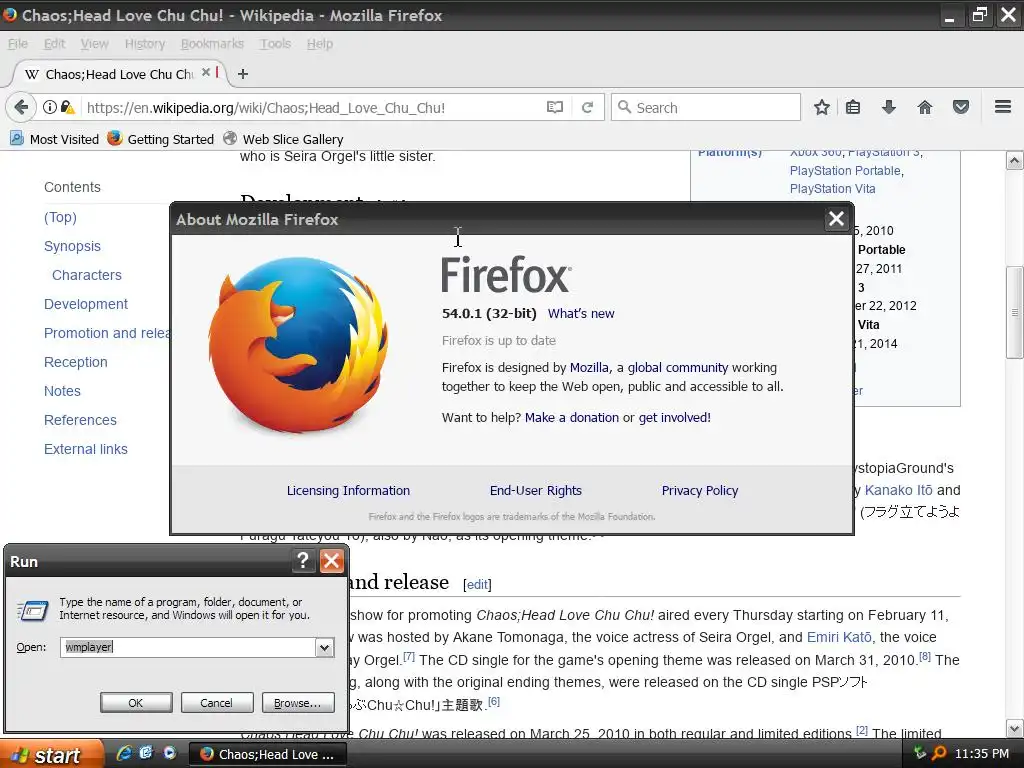Click the URL address bar
Screen dimensions: 1024x768
click(313, 108)
